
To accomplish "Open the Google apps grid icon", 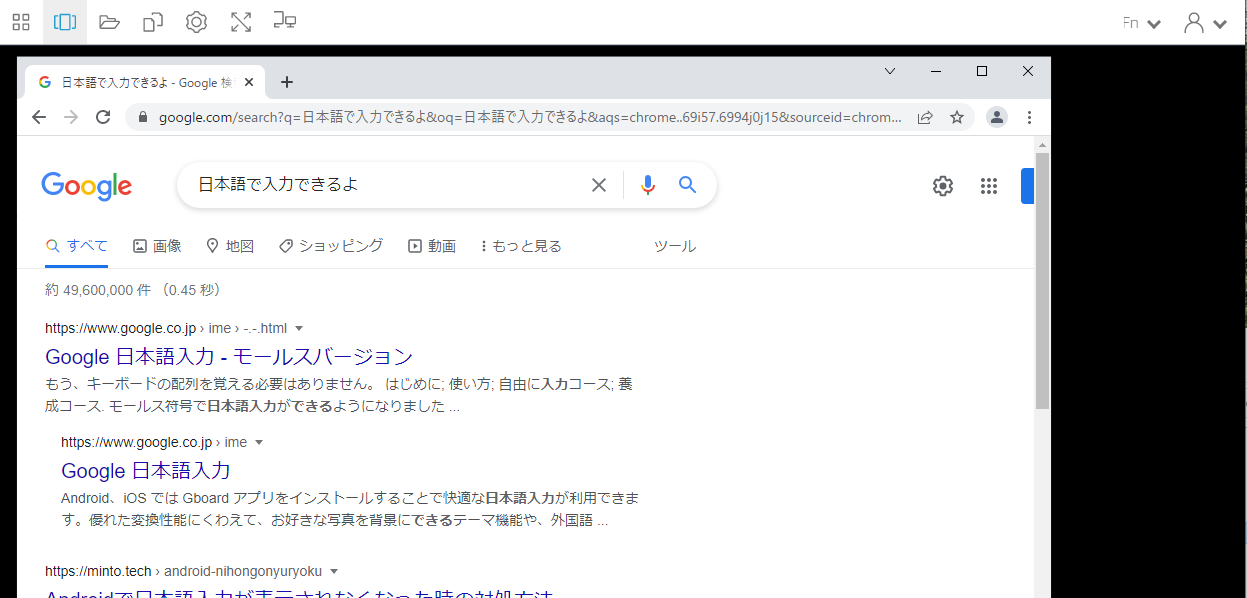I will 988,185.
